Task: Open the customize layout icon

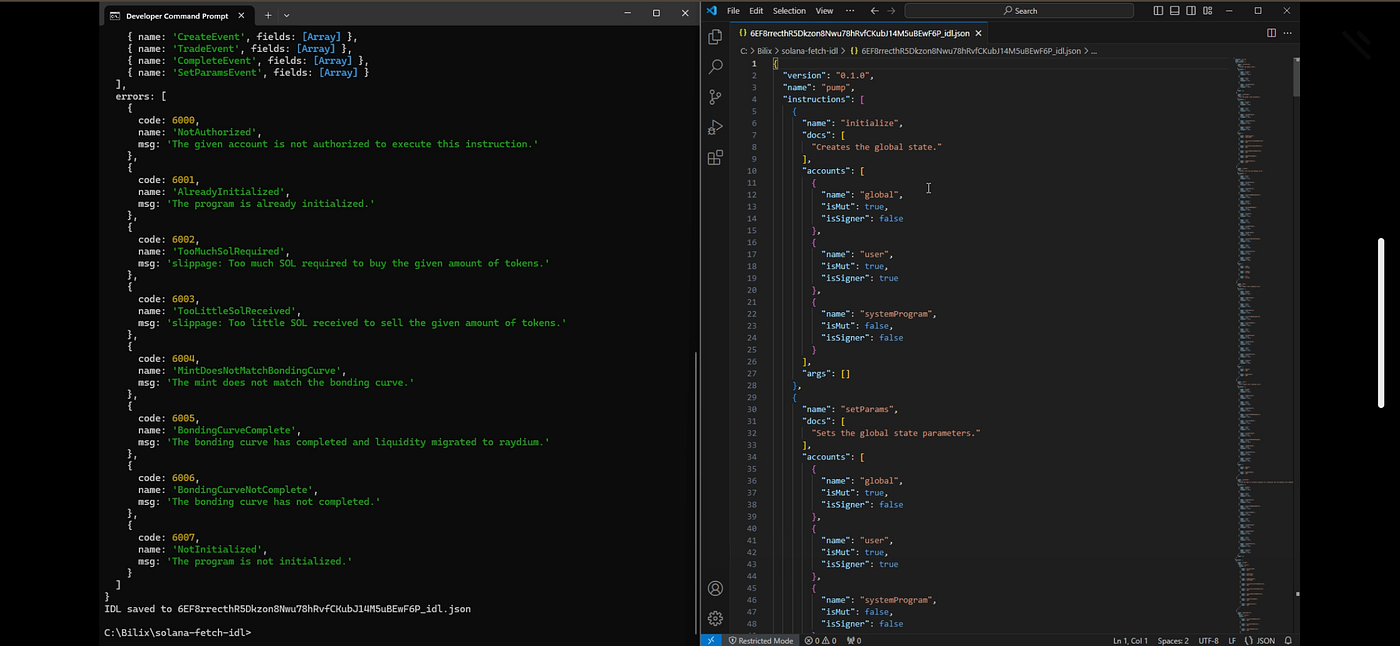Action: coord(1206,11)
